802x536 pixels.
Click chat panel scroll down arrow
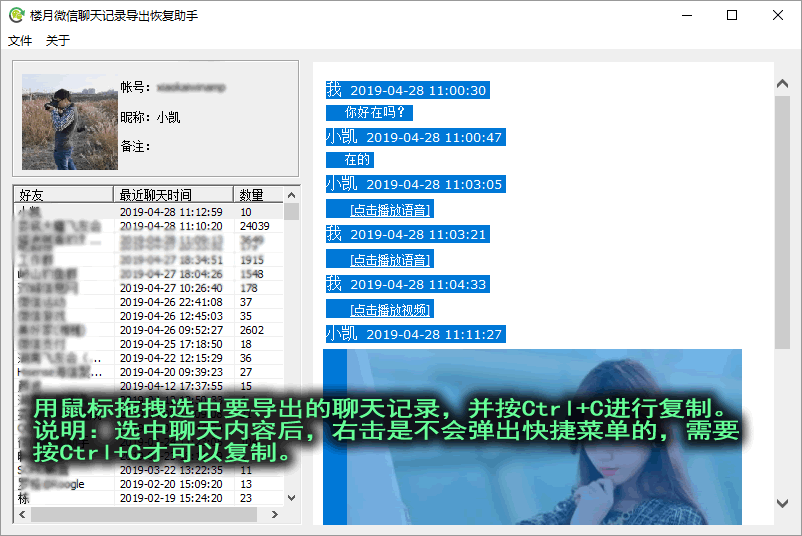(x=782, y=503)
